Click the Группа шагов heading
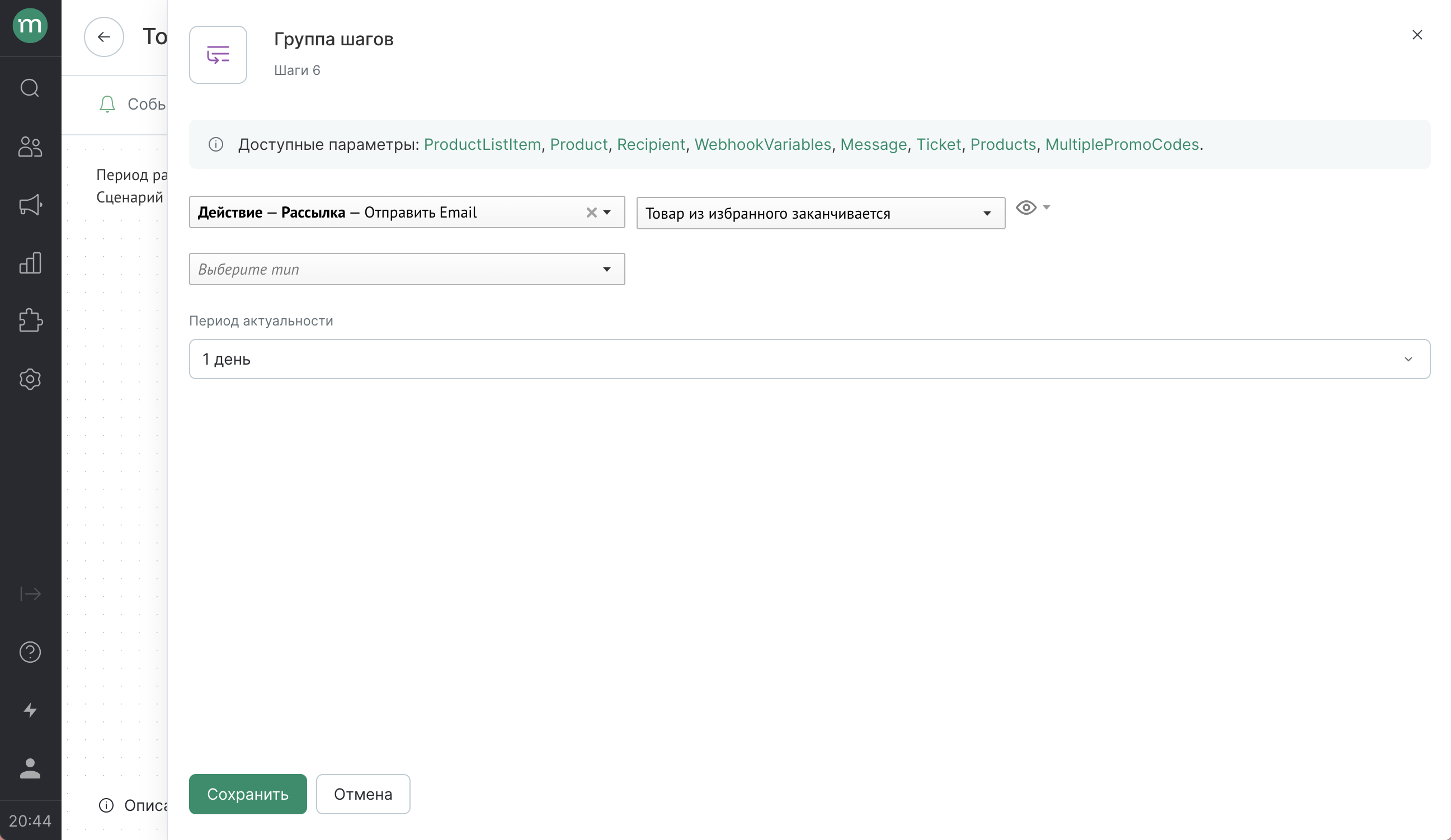Image resolution: width=1451 pixels, height=840 pixels. coord(333,39)
